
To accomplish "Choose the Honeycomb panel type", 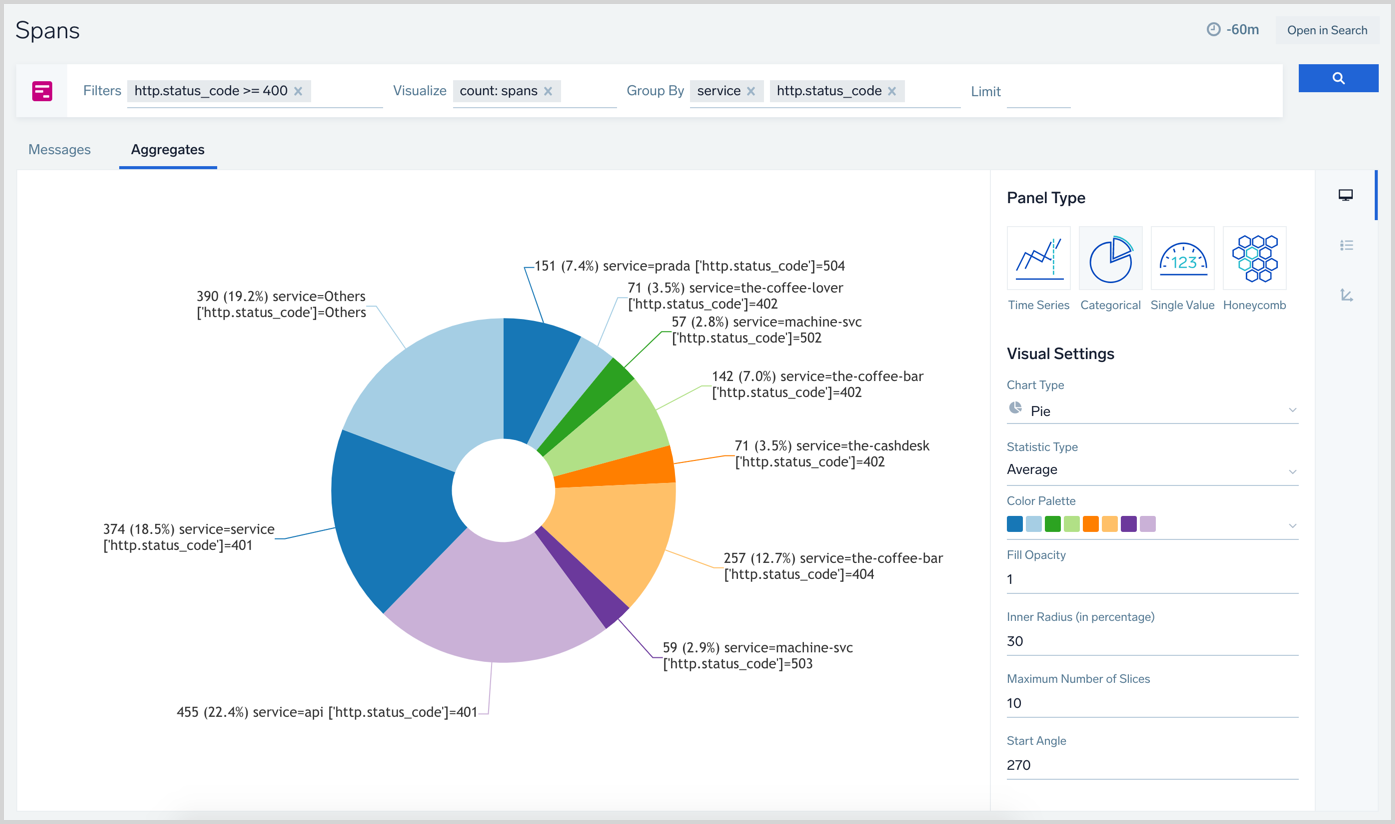I will tap(1254, 259).
